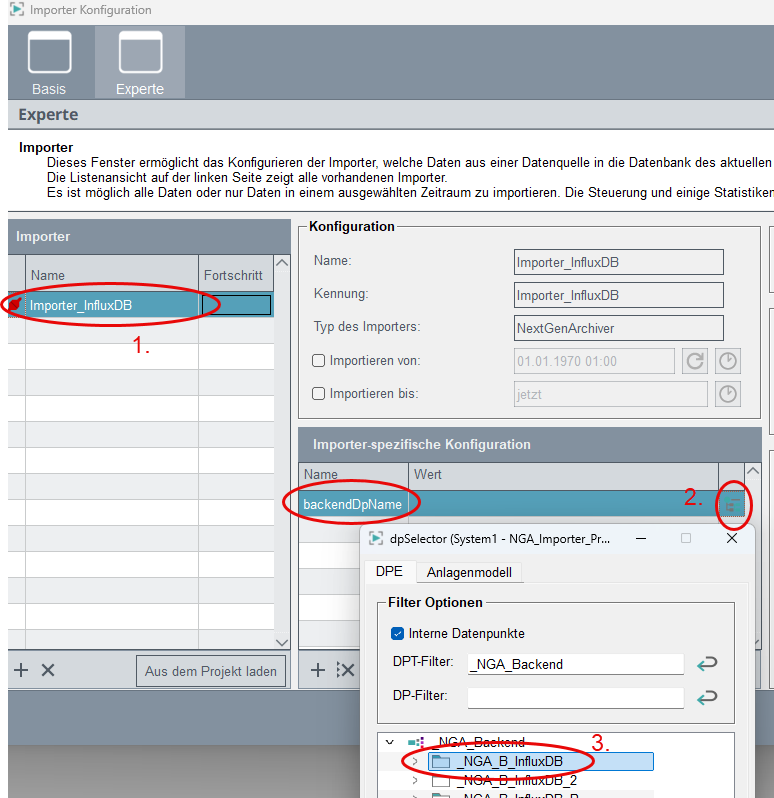Select _NGA_B_InfluxDB in the tree
The height and width of the screenshot is (798, 774).
541,761
